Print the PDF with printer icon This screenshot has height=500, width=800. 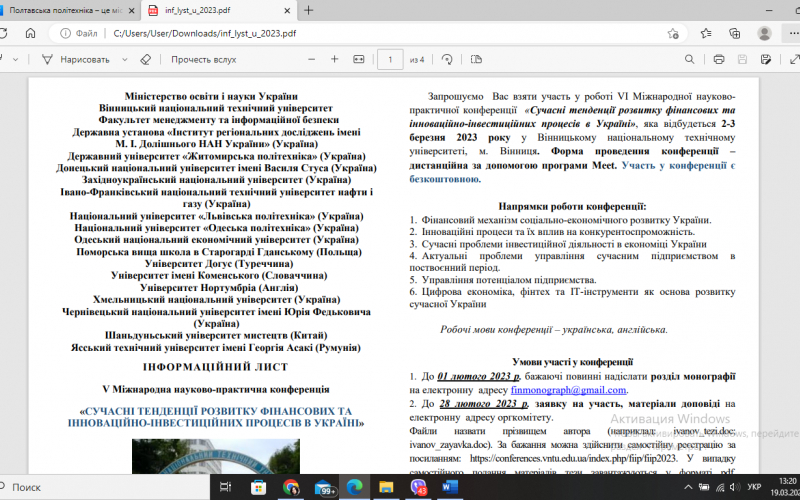pos(719,60)
